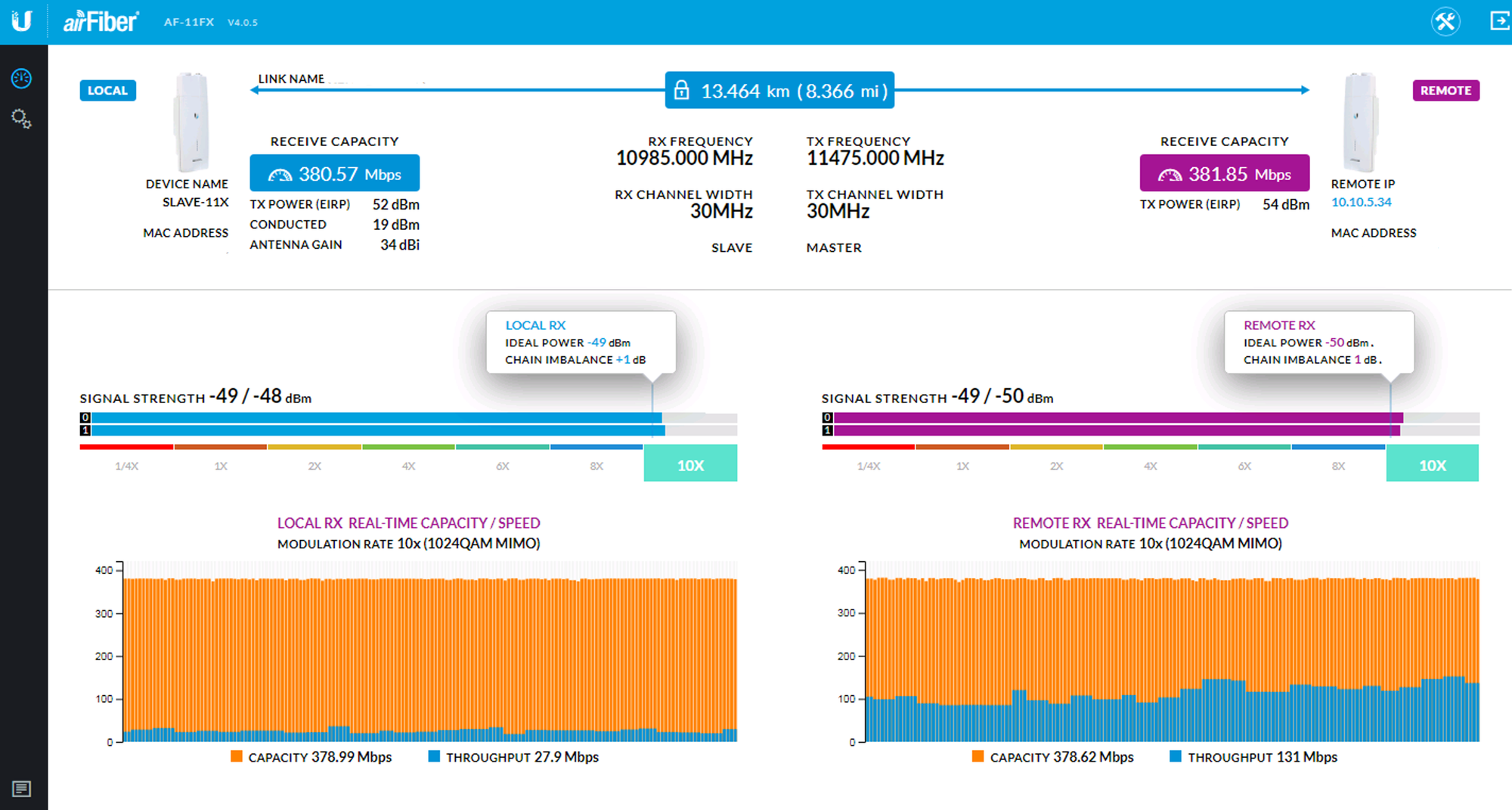The height and width of the screenshot is (810, 1512).
Task: Click the Ubiquiti logo icon
Action: tap(22, 21)
